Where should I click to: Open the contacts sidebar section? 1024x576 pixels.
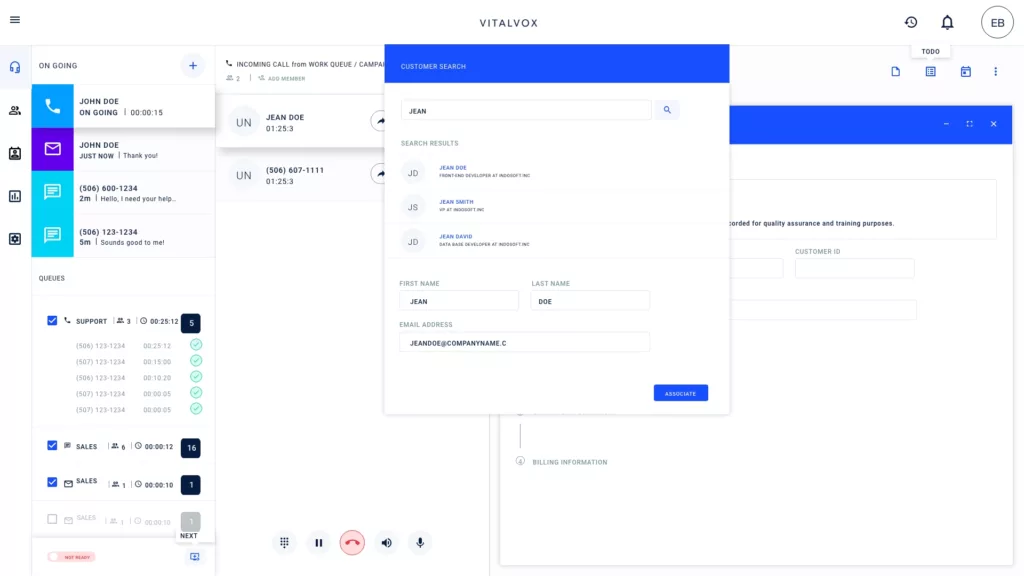pos(13,110)
